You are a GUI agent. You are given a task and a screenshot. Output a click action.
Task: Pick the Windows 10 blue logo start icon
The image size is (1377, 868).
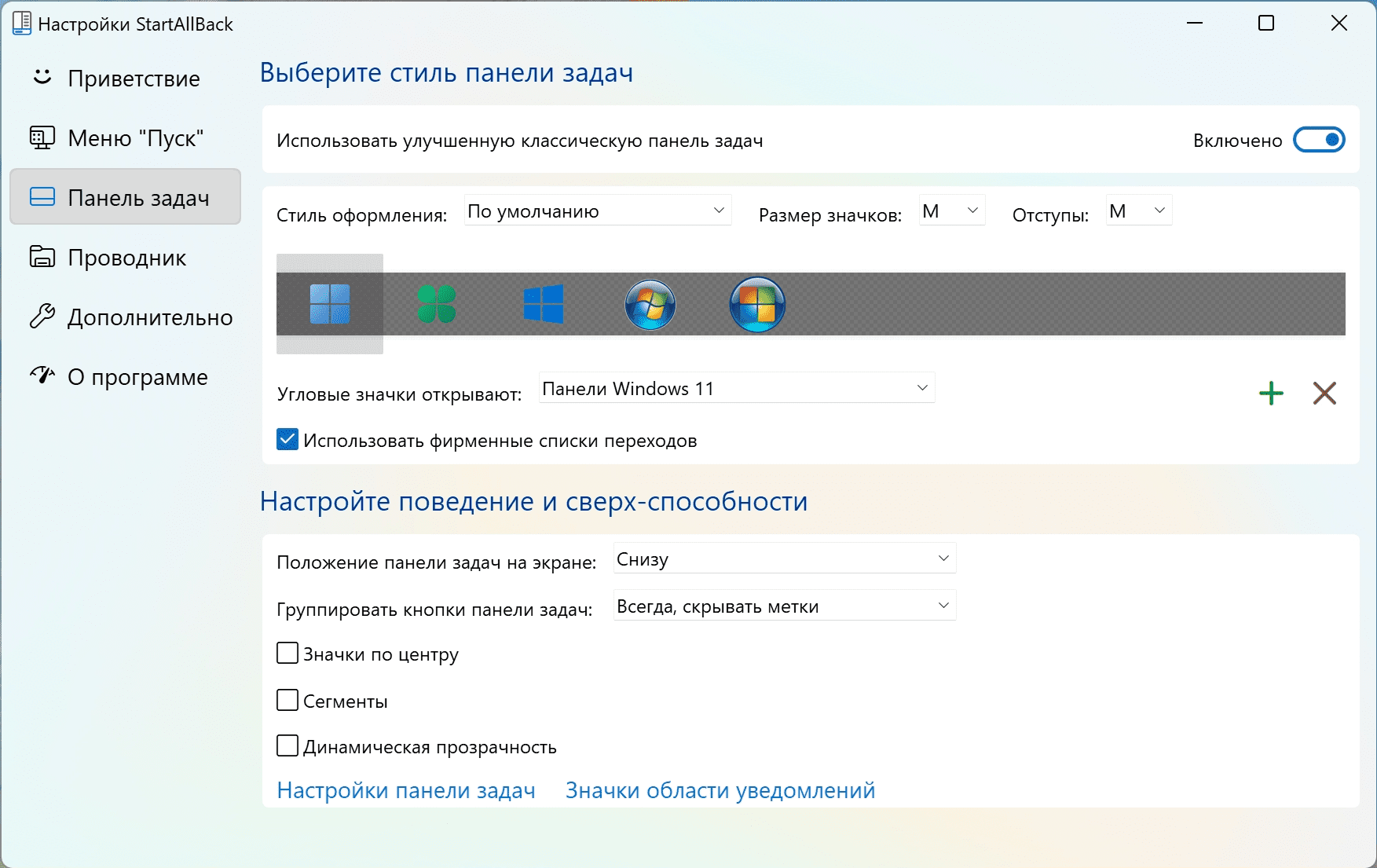point(544,304)
